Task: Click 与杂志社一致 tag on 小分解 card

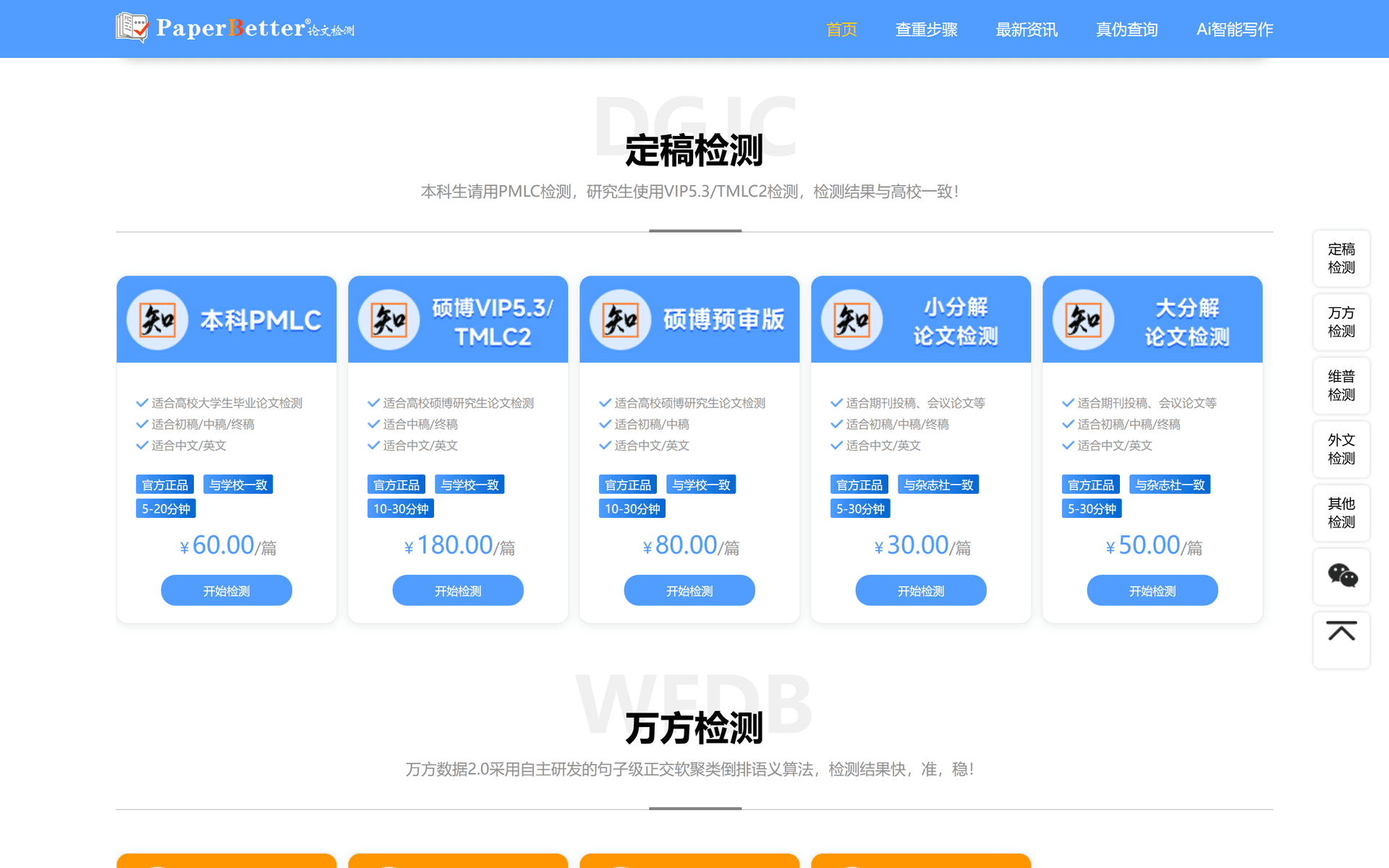Action: pos(938,485)
